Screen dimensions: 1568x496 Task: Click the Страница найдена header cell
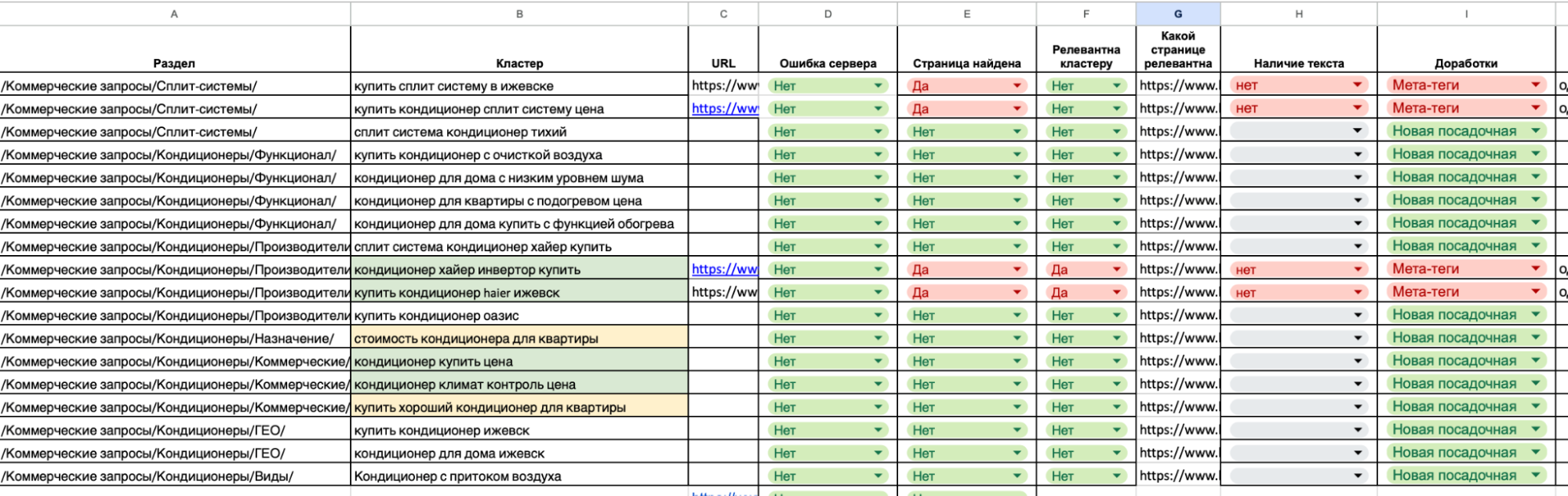[x=966, y=49]
